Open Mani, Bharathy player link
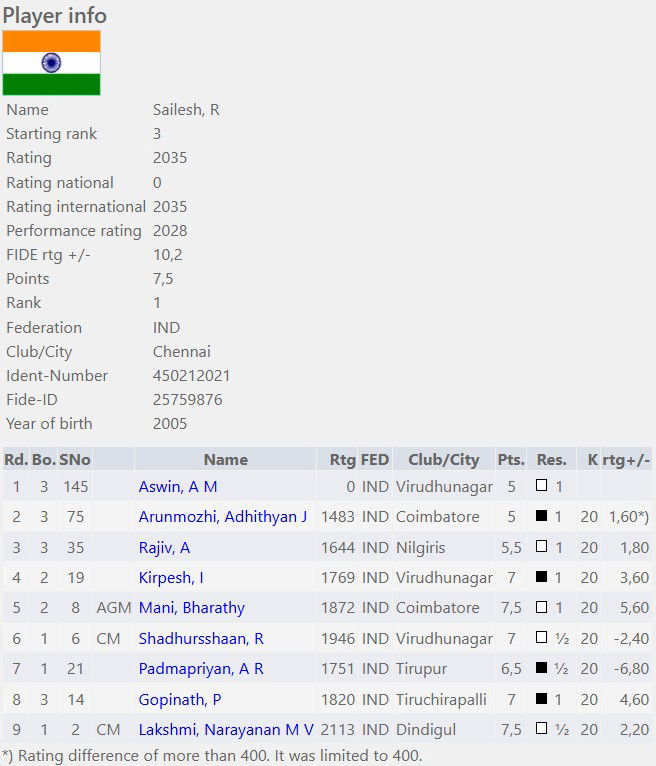The height and width of the screenshot is (766, 656). 191,608
